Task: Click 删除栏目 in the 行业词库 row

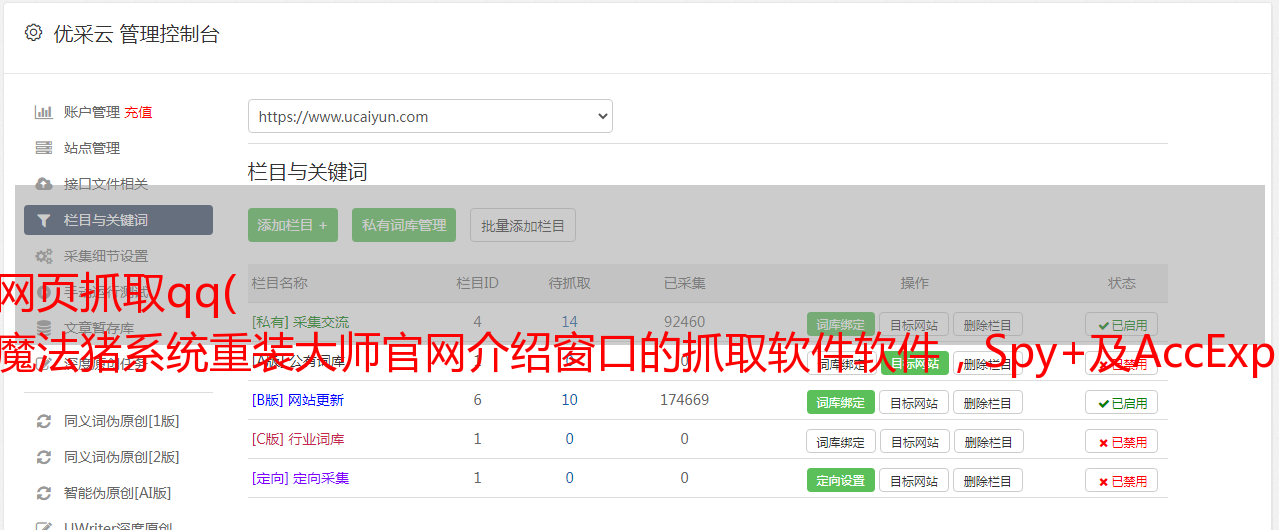Action: [988, 441]
